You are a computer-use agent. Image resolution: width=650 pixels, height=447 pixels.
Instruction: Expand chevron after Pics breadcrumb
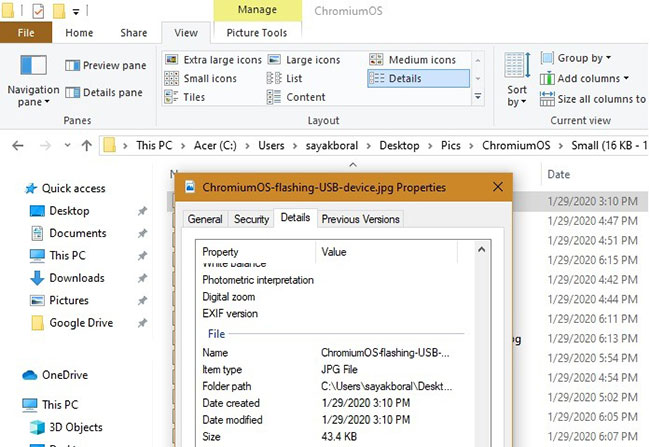(x=471, y=146)
